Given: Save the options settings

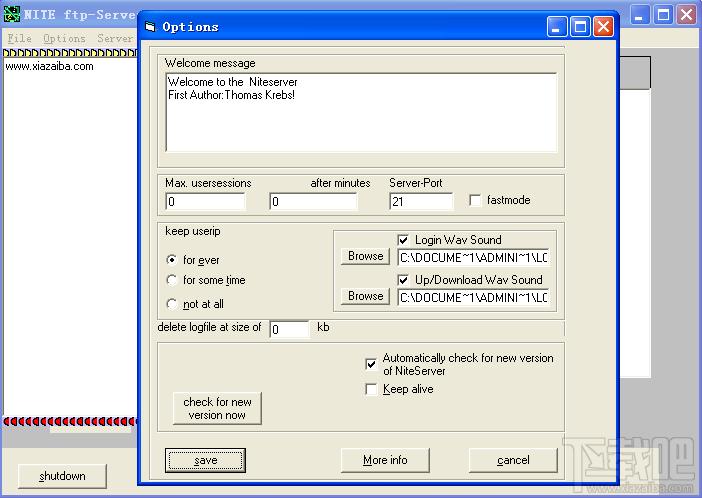Looking at the screenshot, I should [x=205, y=460].
